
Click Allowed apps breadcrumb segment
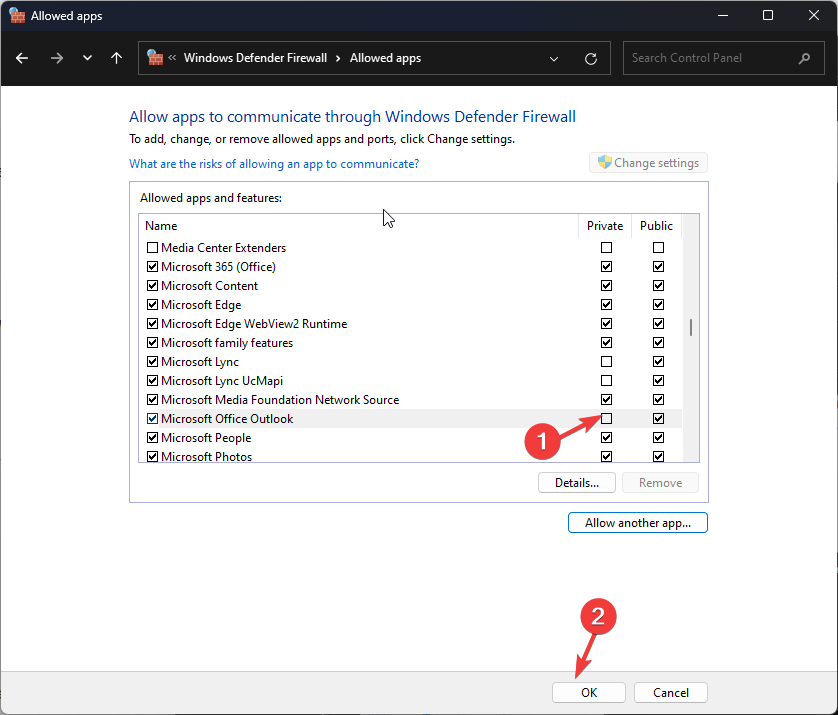click(x=385, y=58)
